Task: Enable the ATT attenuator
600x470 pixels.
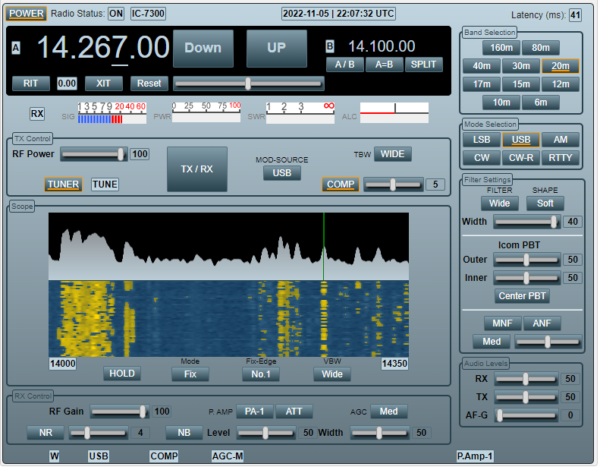Action: (x=294, y=412)
